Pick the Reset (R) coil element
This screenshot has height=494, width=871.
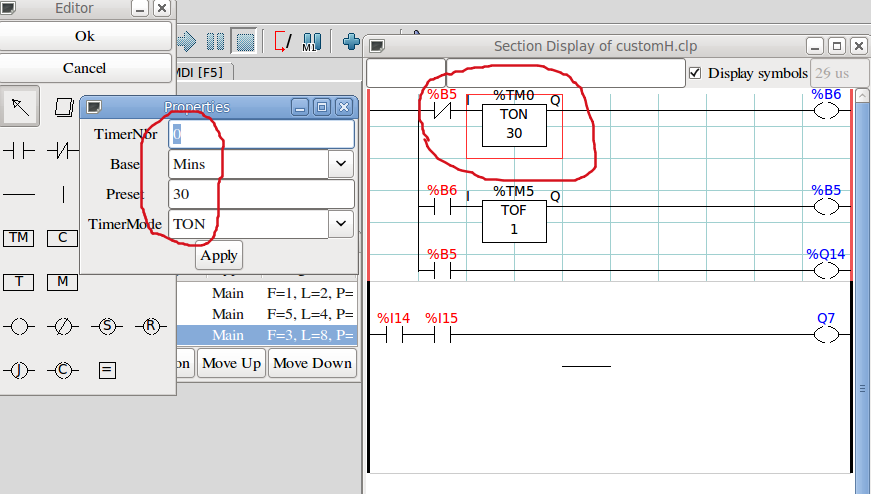coord(151,326)
